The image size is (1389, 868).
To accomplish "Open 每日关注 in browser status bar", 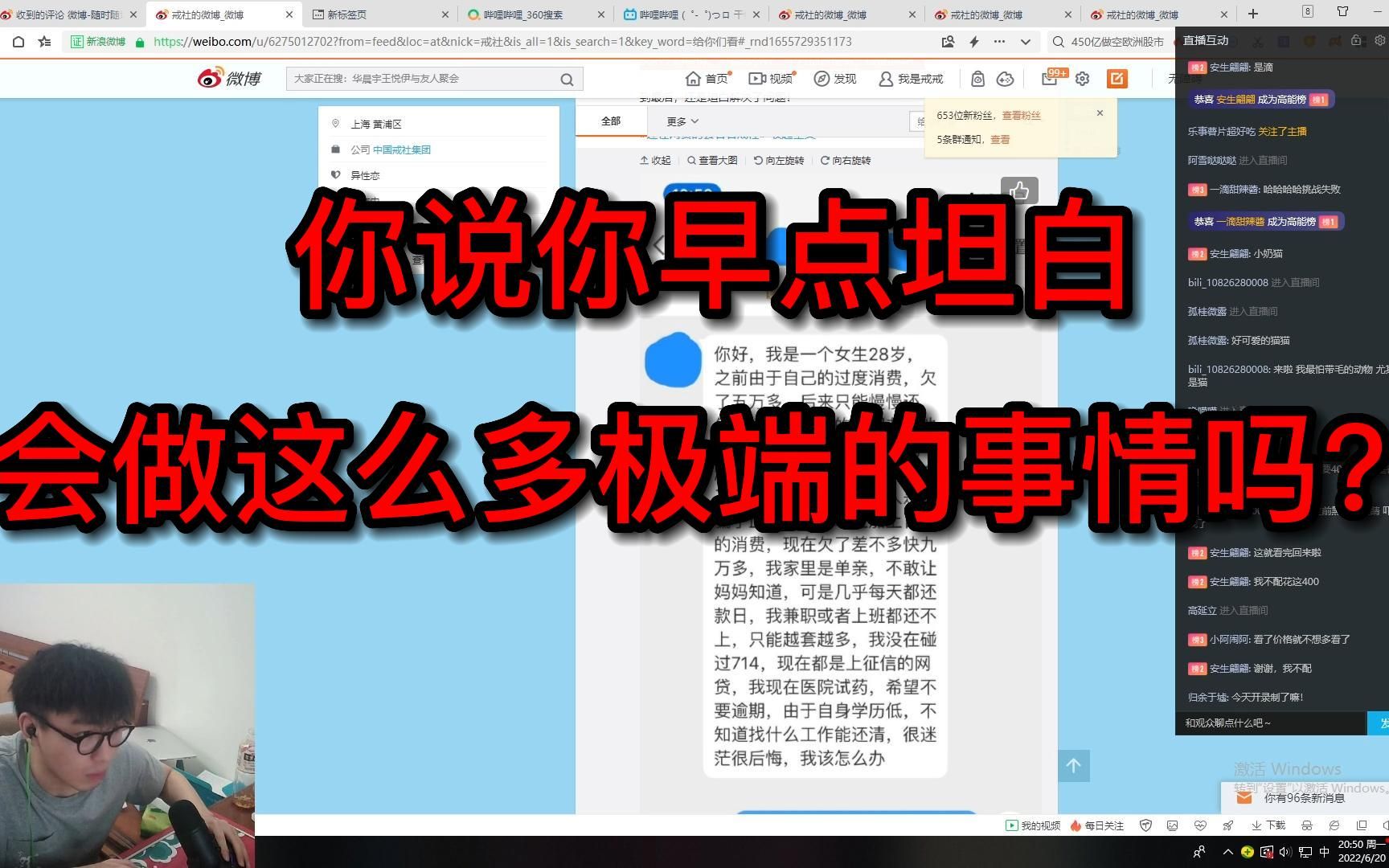I will pos(1097,825).
